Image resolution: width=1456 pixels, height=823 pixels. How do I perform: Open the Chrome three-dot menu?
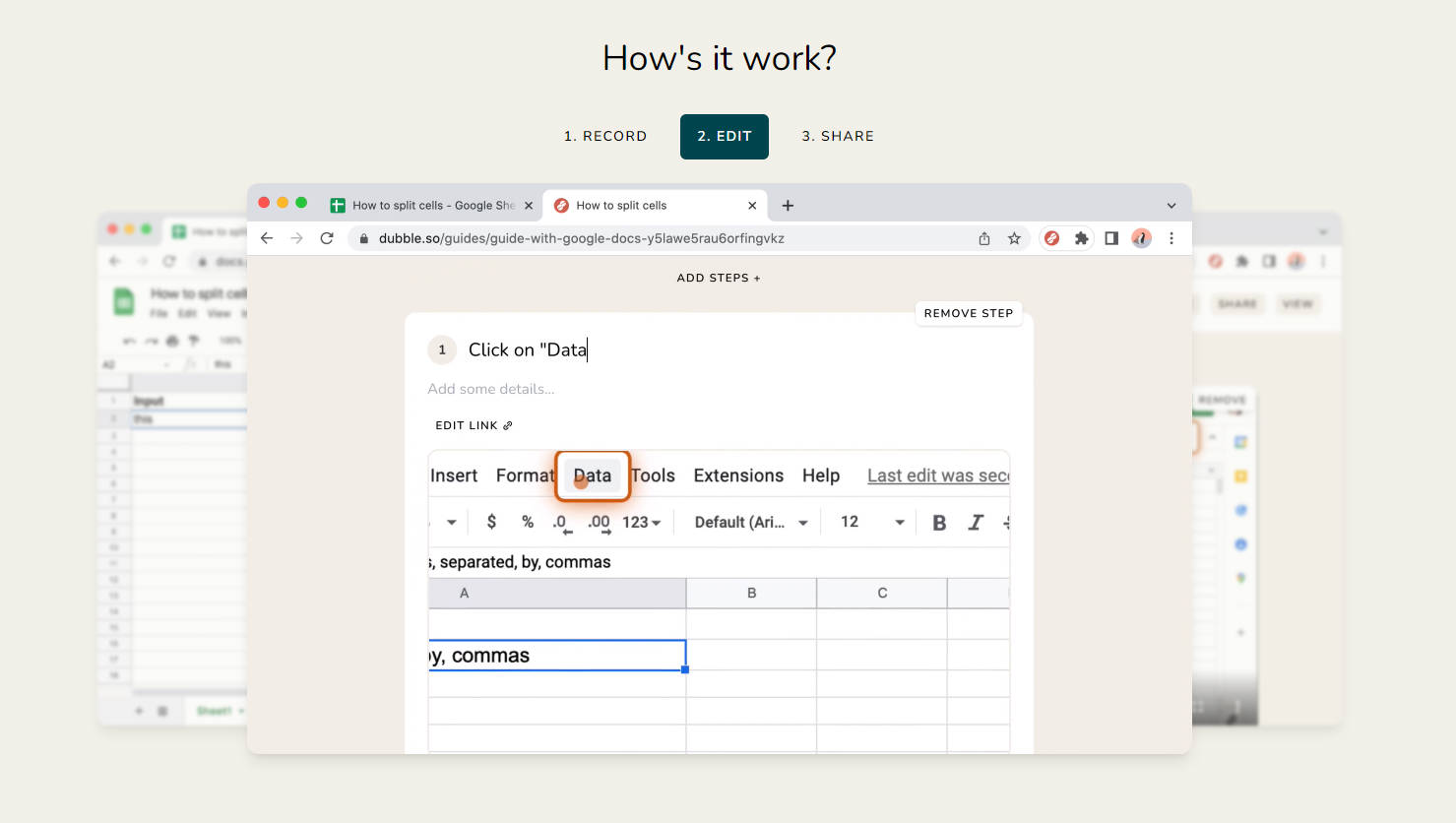click(x=1171, y=238)
